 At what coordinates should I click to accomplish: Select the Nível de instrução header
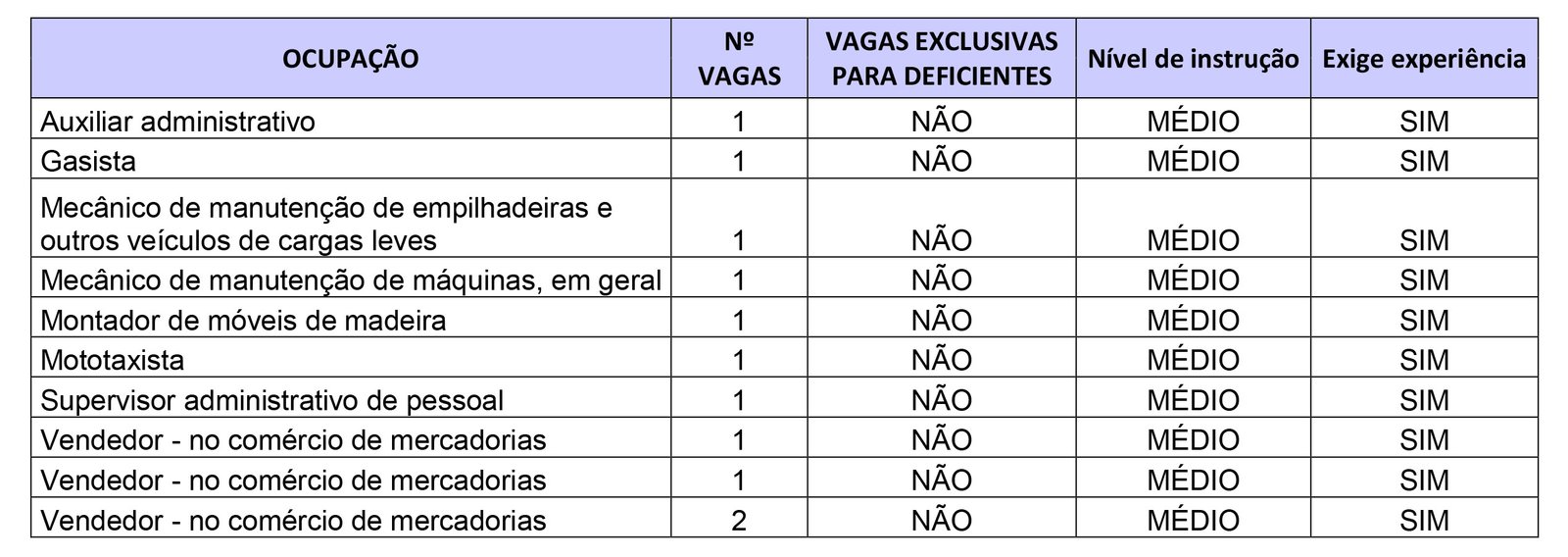[1193, 59]
